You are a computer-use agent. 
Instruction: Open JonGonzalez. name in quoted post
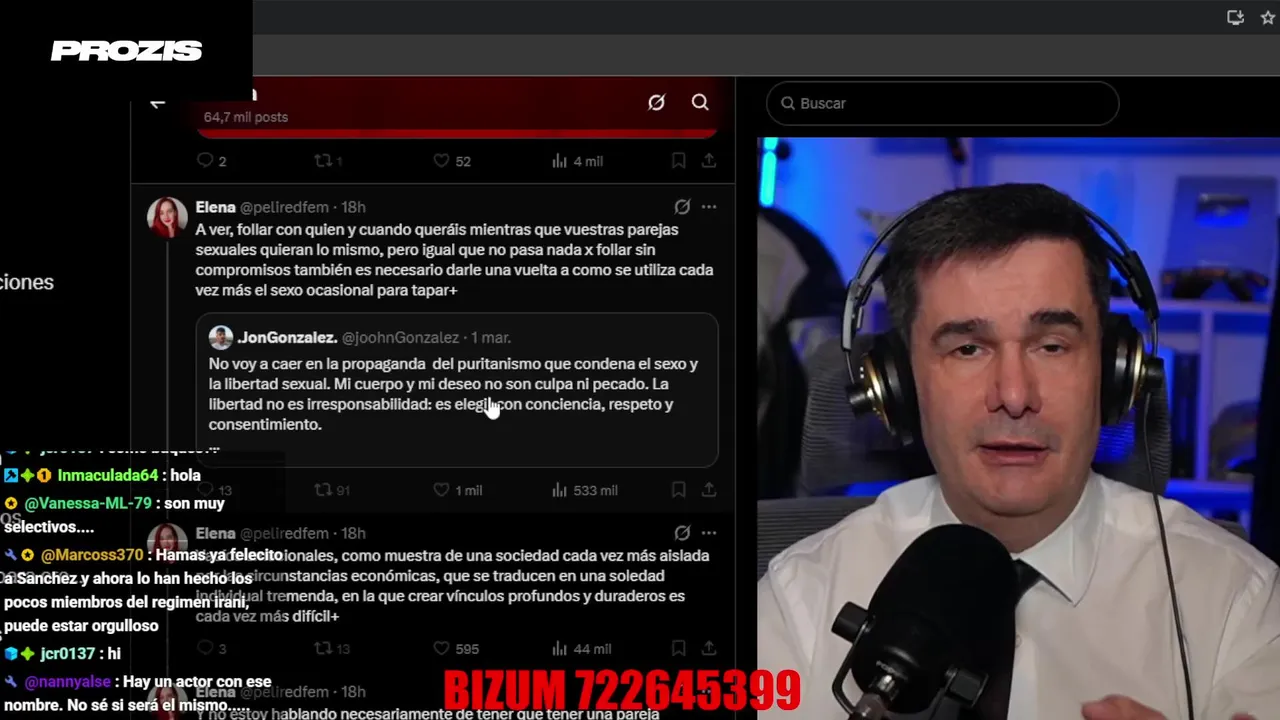[287, 338]
